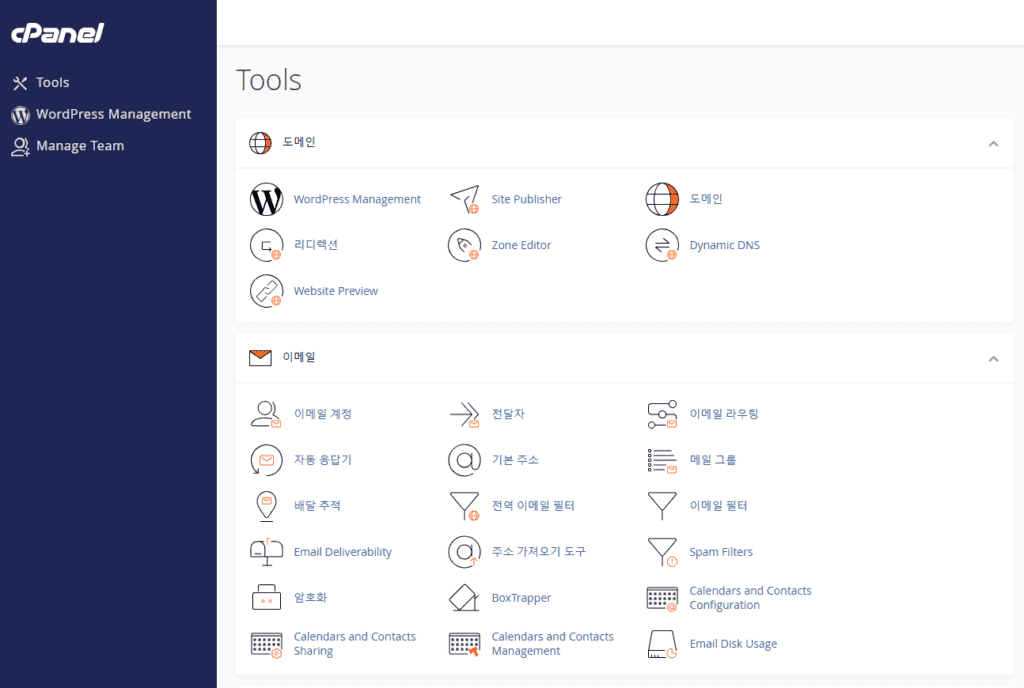
Task: Click the Calendars and Contacts Management link
Action: 552,644
